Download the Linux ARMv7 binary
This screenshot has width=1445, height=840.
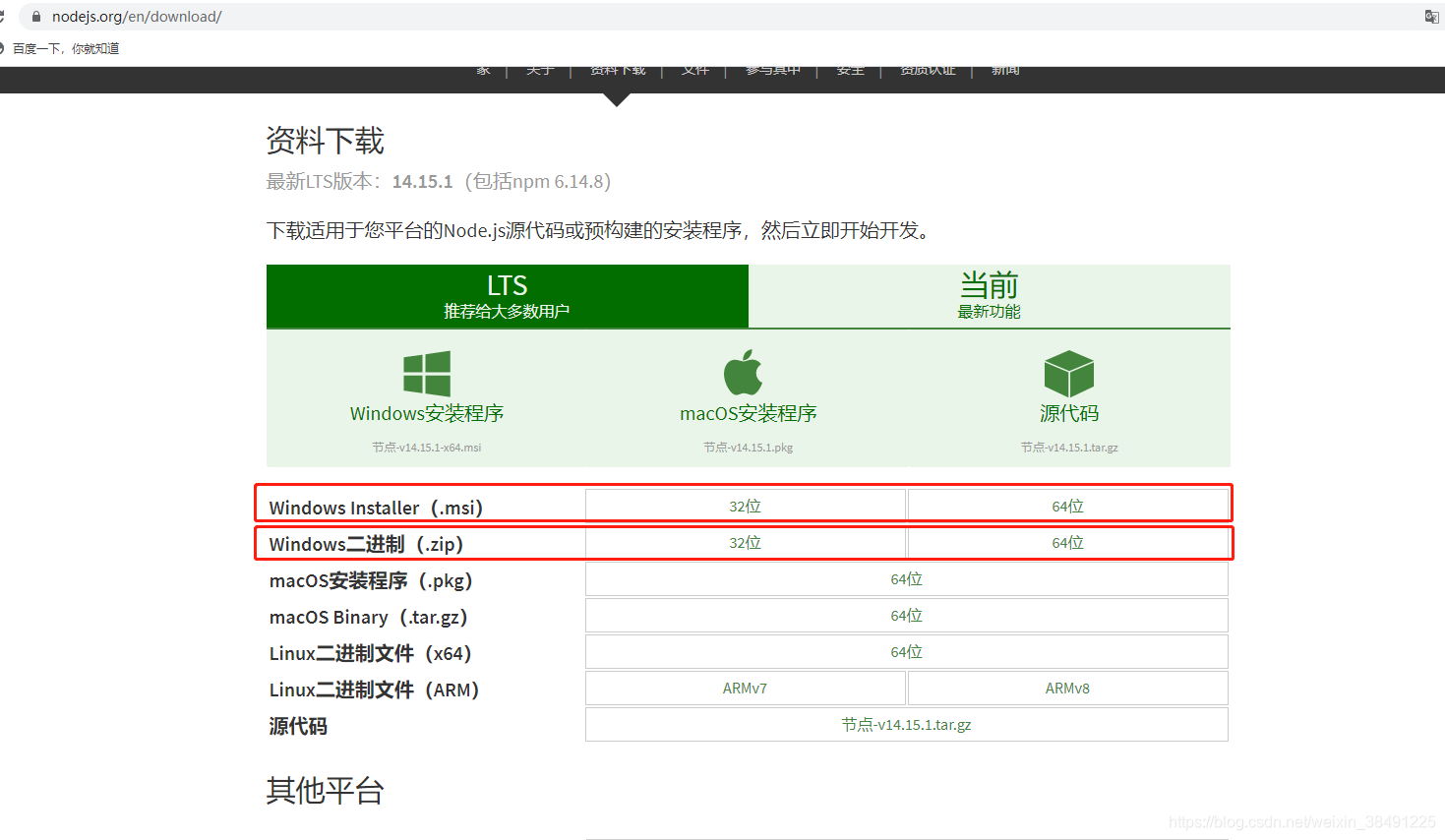(746, 689)
